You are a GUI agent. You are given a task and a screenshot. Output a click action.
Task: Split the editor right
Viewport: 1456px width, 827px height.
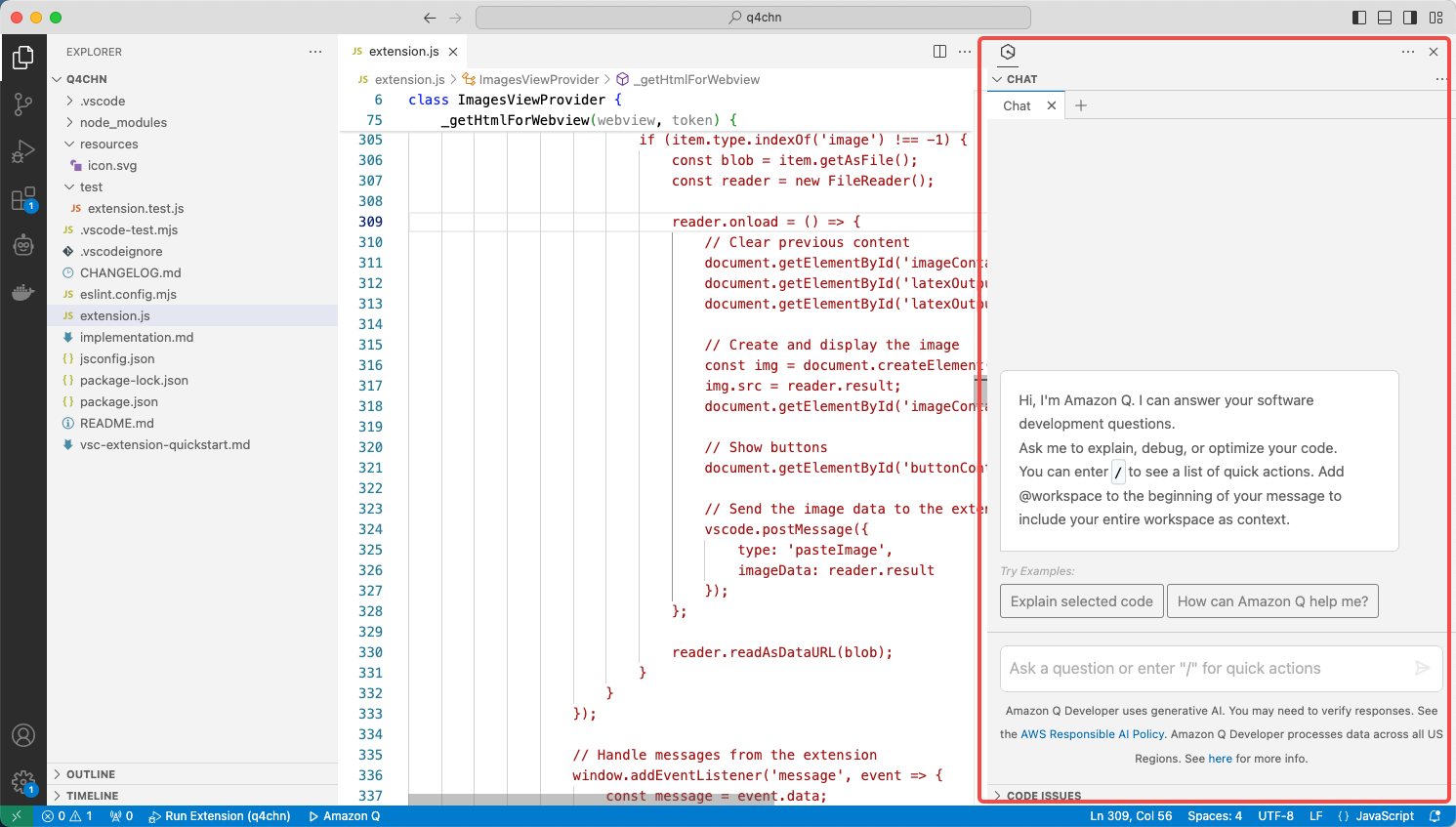(x=939, y=52)
